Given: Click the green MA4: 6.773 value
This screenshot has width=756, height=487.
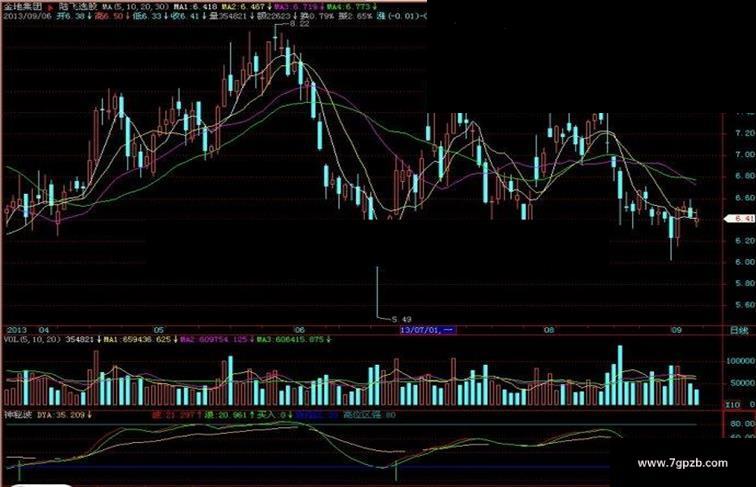Looking at the screenshot, I should coord(348,7).
